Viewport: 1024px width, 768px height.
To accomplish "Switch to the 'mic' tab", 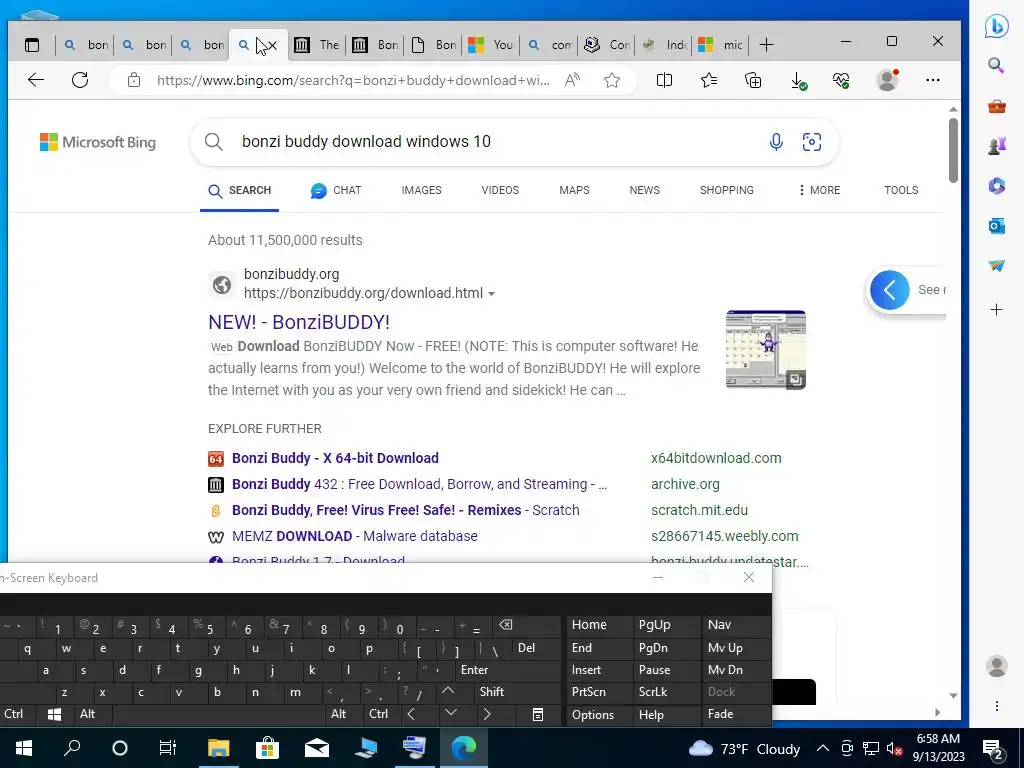I will [721, 45].
